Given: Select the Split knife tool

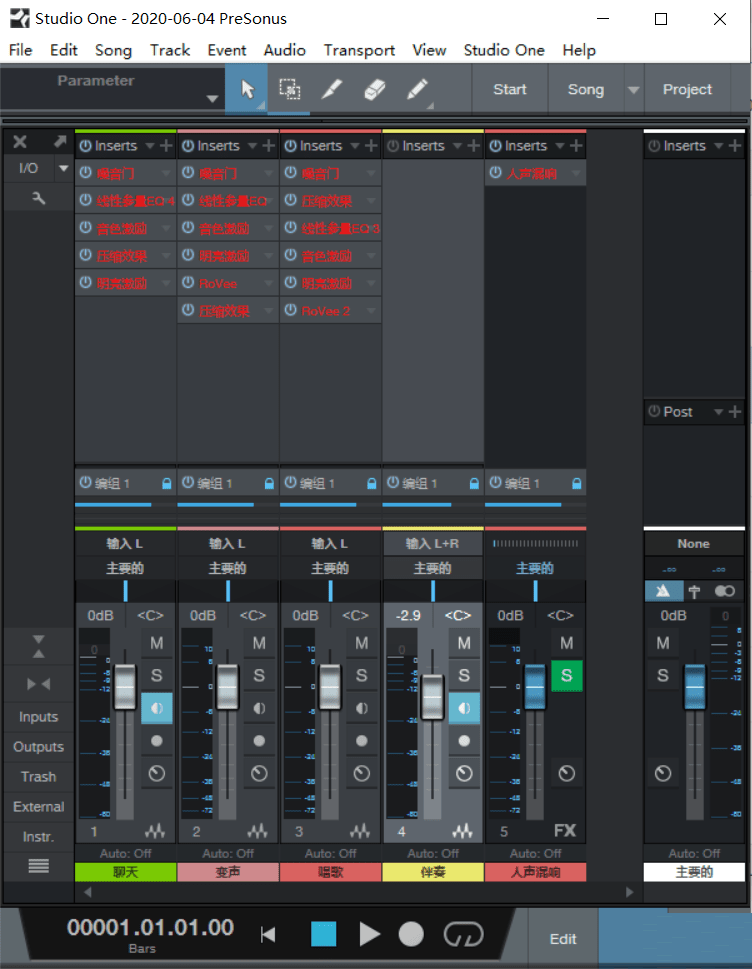Looking at the screenshot, I should pyautogui.click(x=332, y=90).
